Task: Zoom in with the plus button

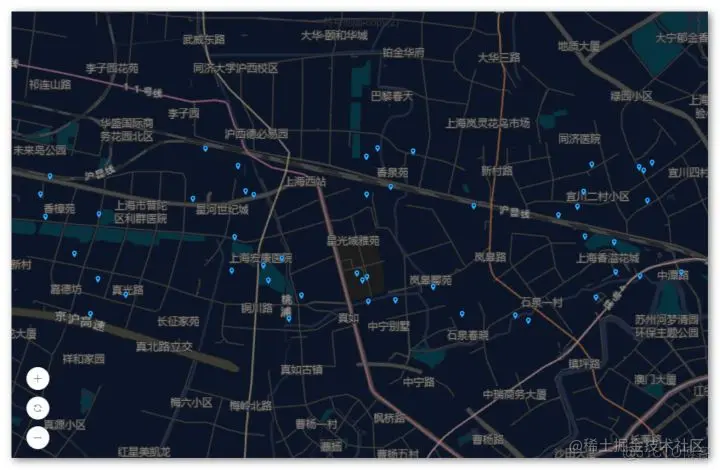Action: click(x=38, y=379)
